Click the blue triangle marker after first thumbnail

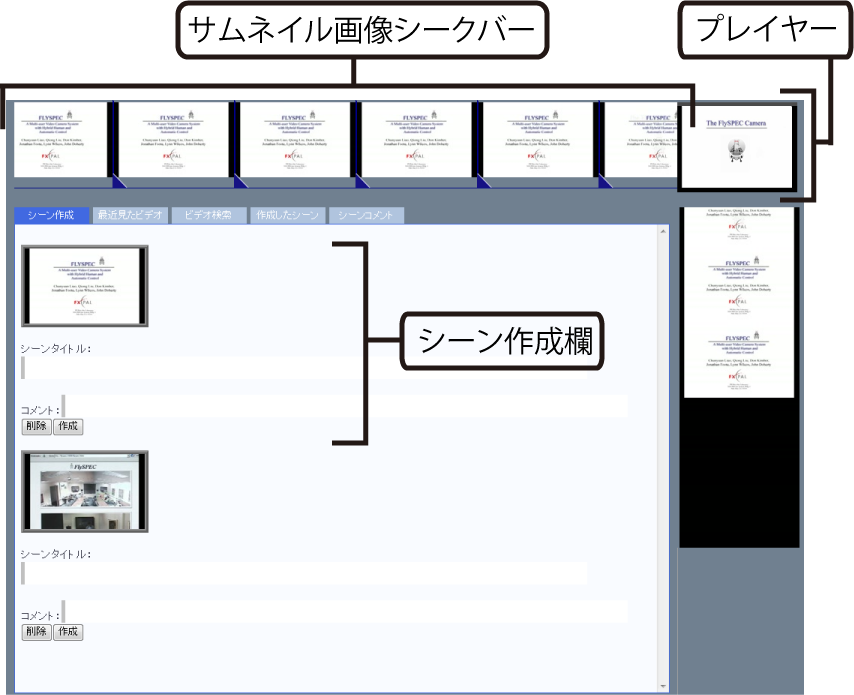point(118,181)
